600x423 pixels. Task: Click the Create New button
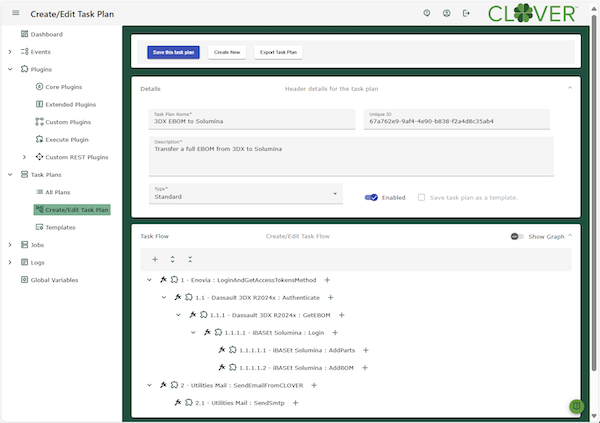pyautogui.click(x=227, y=52)
